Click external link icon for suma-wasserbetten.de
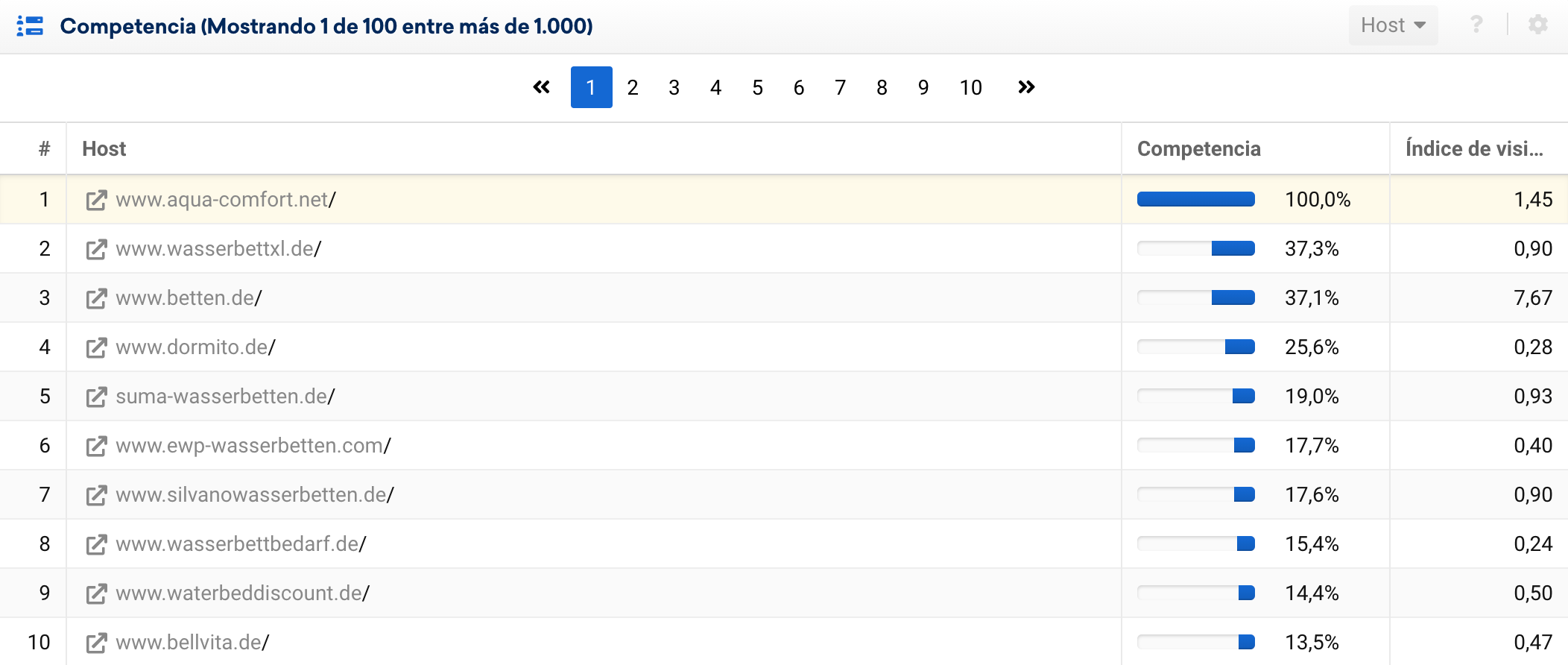The image size is (1568, 665). 96,397
